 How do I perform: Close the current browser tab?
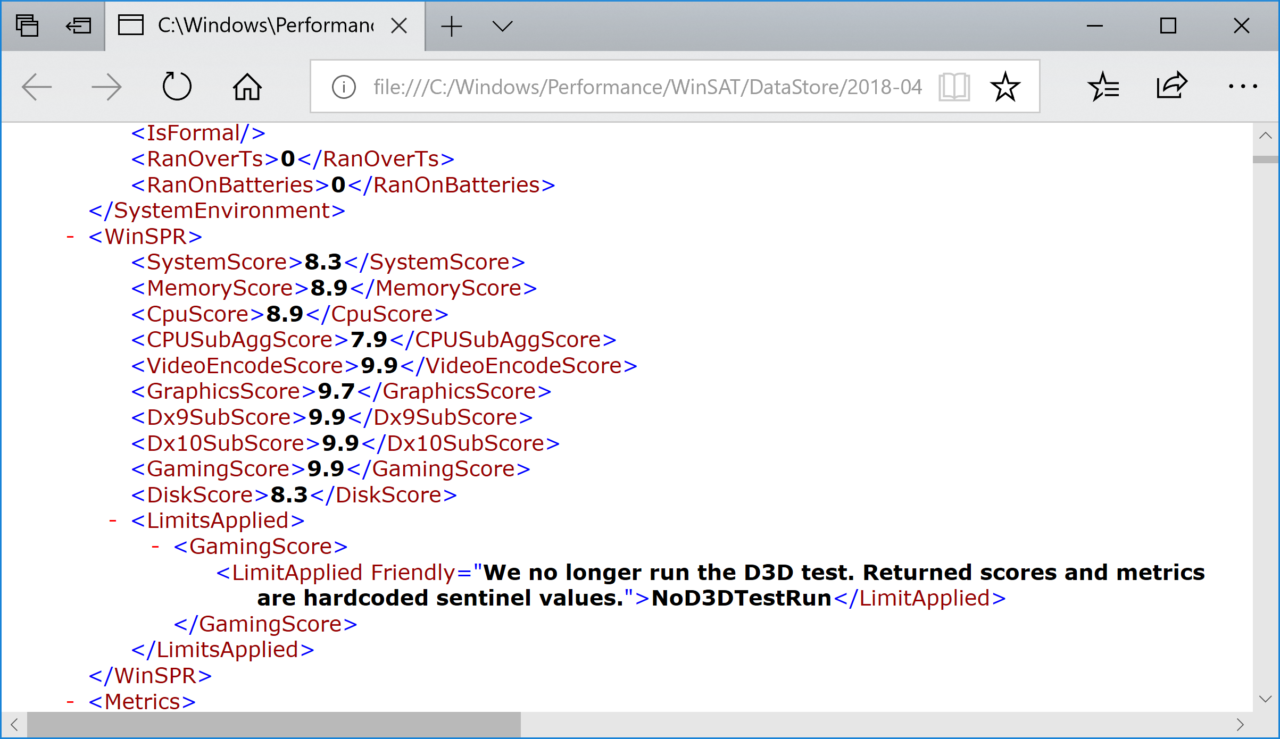(x=399, y=26)
